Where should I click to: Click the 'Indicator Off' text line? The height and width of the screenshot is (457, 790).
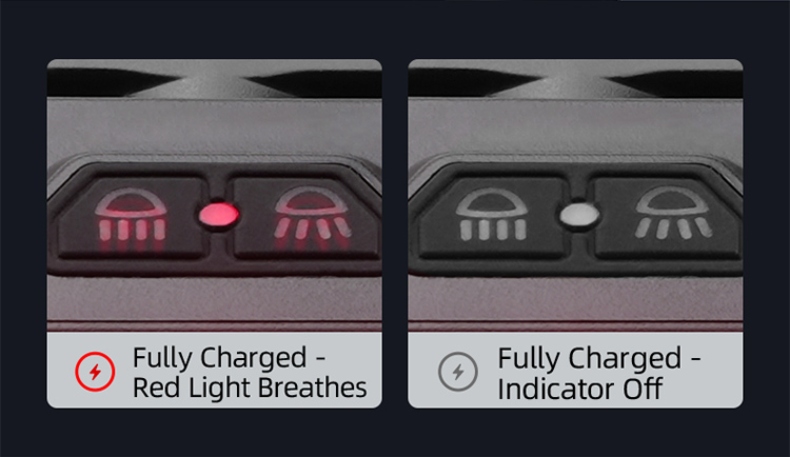tap(579, 388)
